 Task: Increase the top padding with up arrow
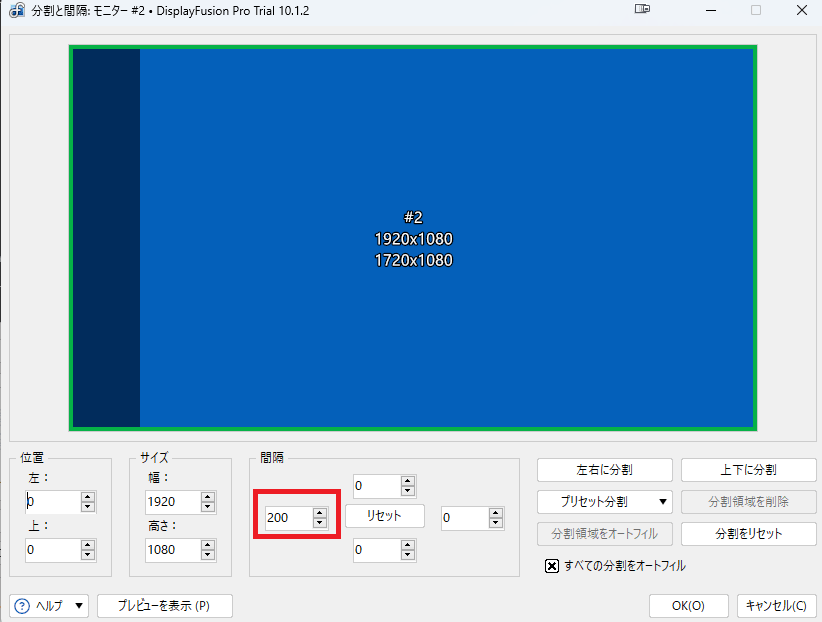point(408,480)
